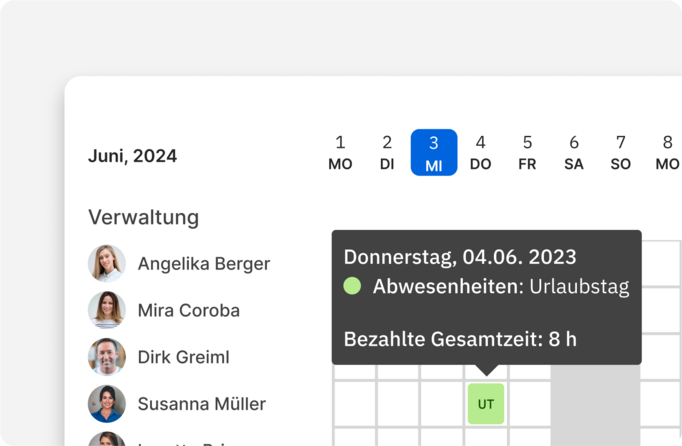Open Angelika Berger's profile avatar

107,263
